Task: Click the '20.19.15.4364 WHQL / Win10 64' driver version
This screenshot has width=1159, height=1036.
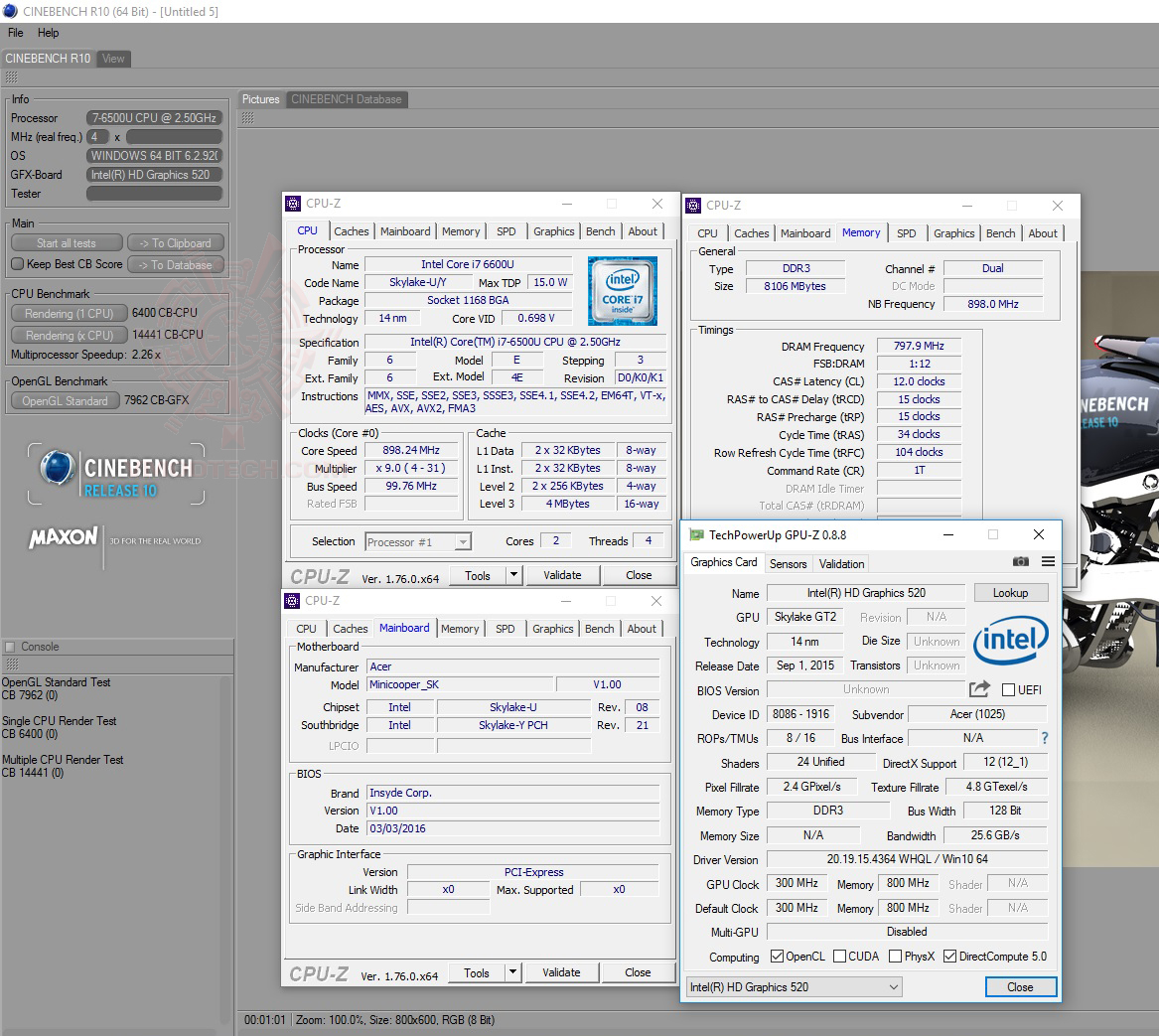Action: [x=907, y=859]
